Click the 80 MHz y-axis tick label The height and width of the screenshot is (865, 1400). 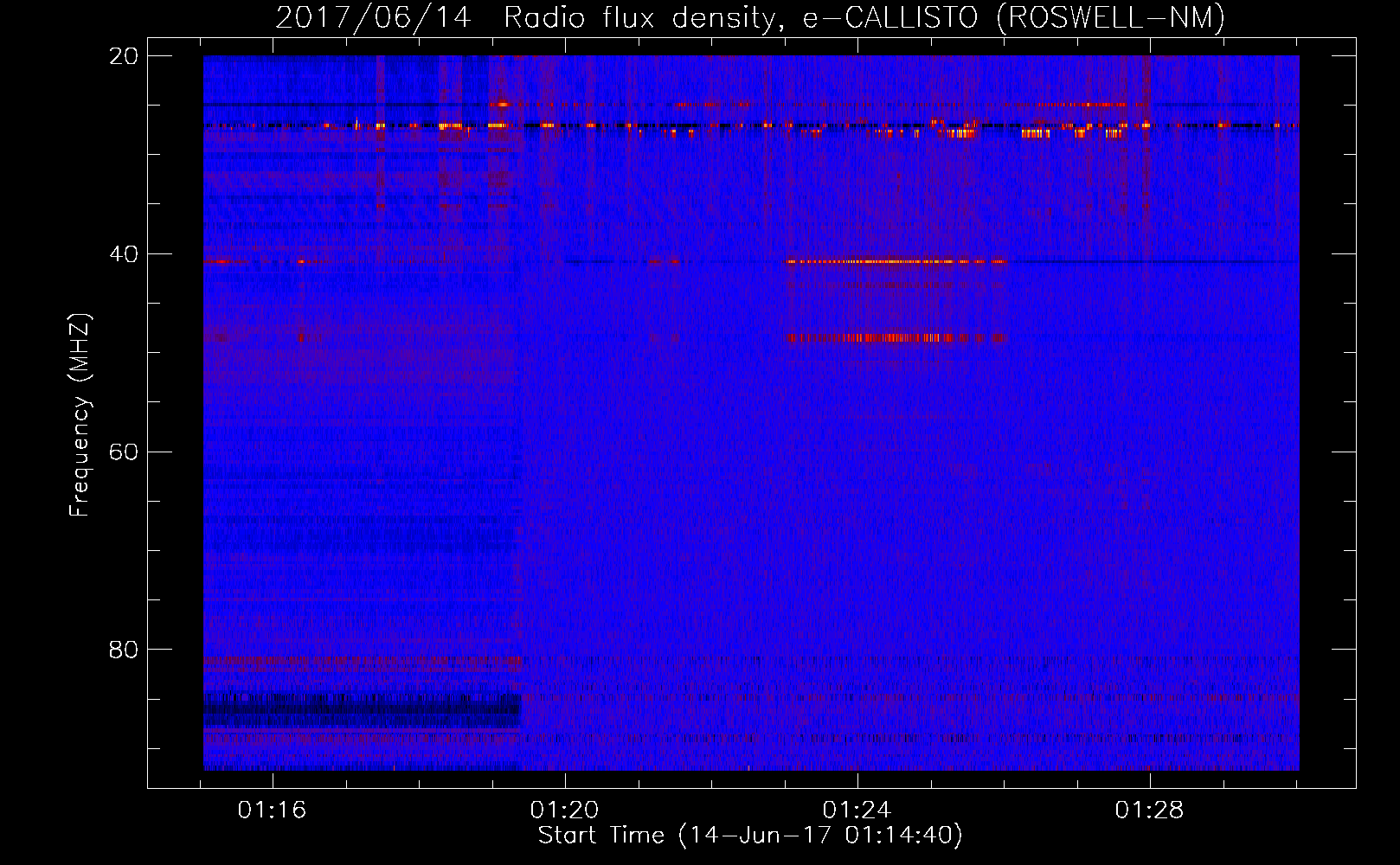pyautogui.click(x=124, y=650)
